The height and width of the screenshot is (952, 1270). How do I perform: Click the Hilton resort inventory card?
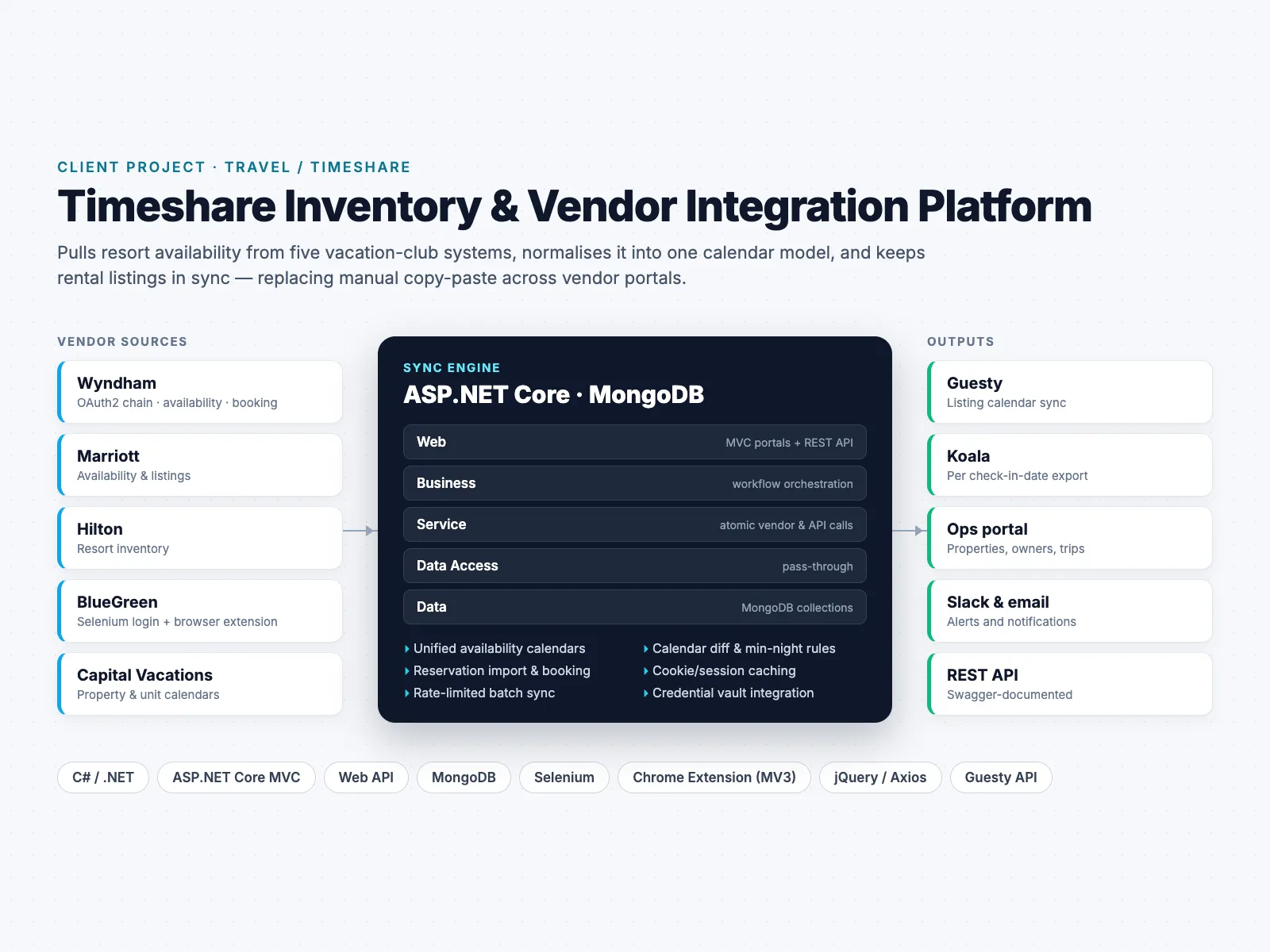[200, 538]
